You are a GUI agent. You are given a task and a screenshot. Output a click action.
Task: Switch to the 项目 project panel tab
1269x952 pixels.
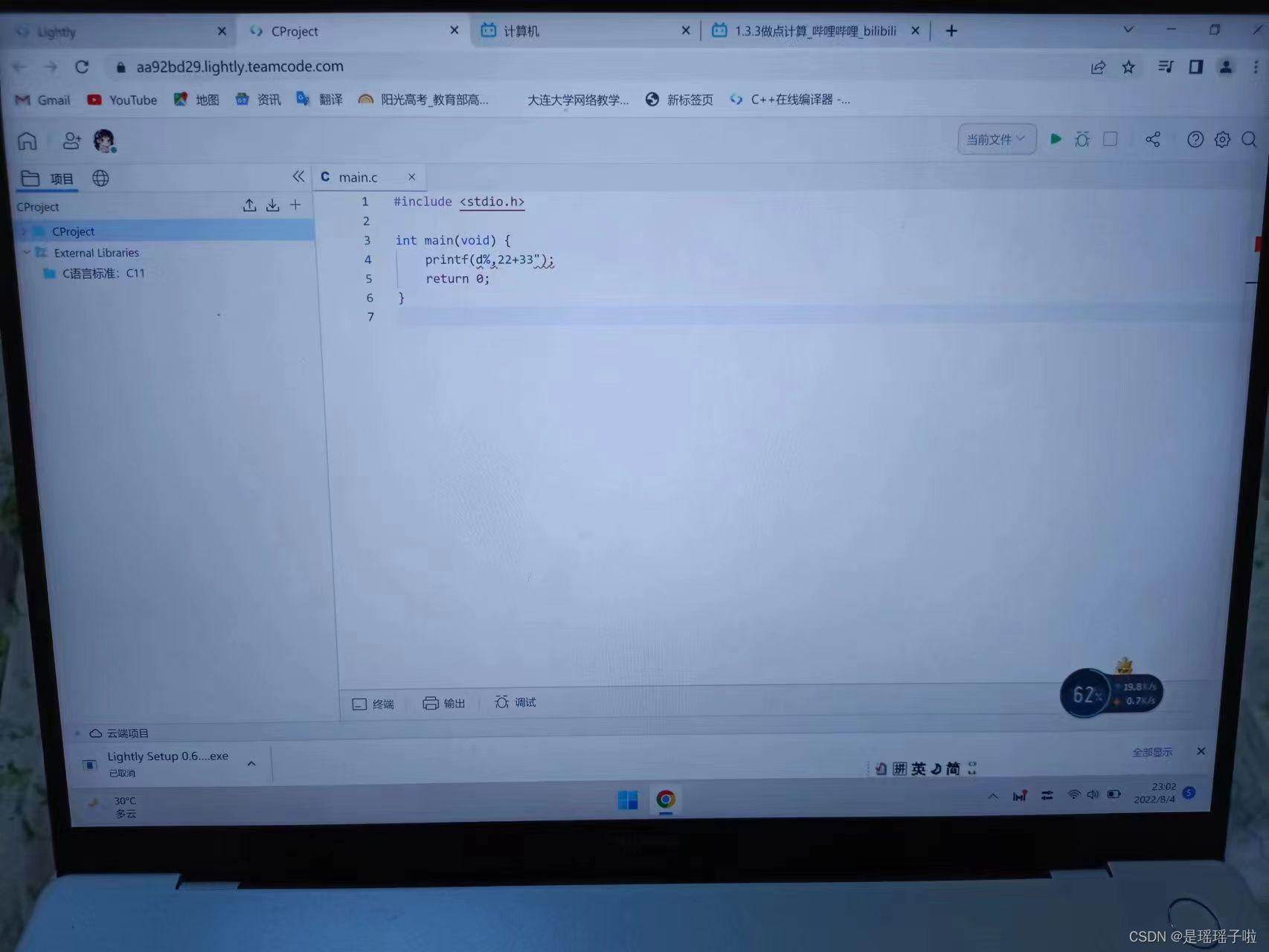[48, 178]
